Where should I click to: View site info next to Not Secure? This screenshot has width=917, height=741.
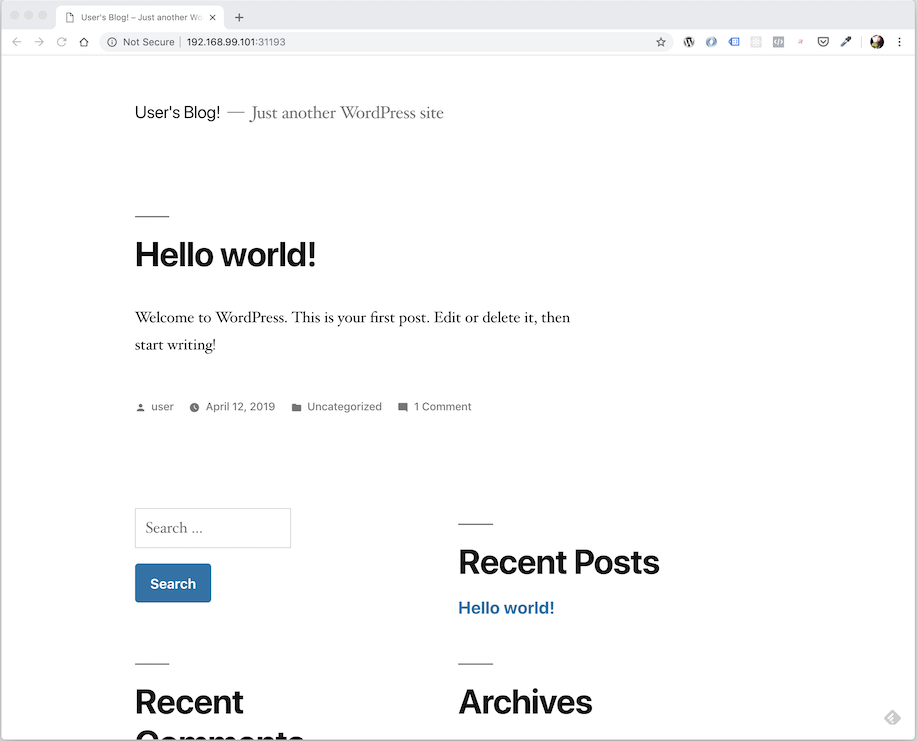tap(112, 42)
